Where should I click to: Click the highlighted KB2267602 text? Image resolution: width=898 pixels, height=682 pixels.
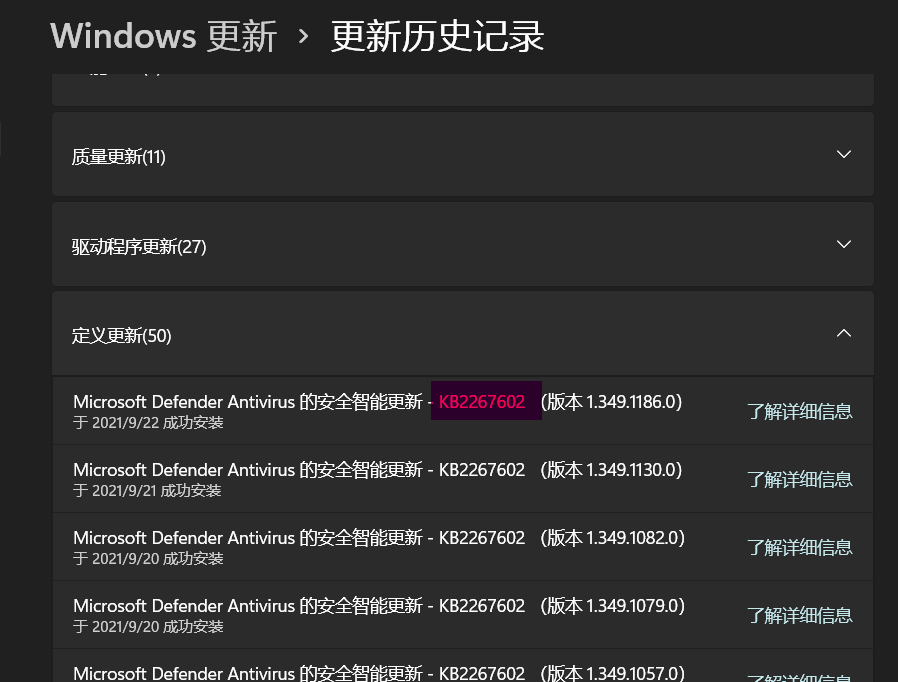pos(482,401)
